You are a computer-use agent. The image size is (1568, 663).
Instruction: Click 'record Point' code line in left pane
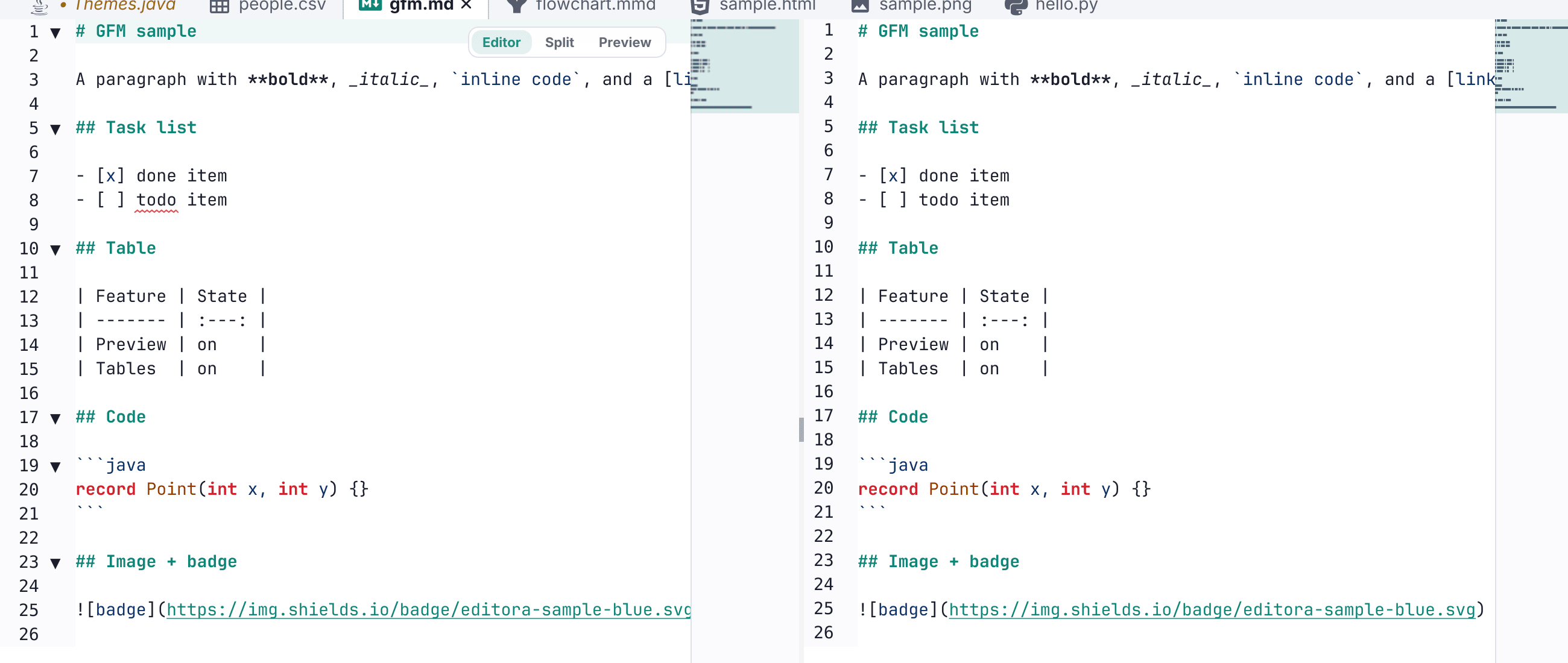(x=222, y=489)
